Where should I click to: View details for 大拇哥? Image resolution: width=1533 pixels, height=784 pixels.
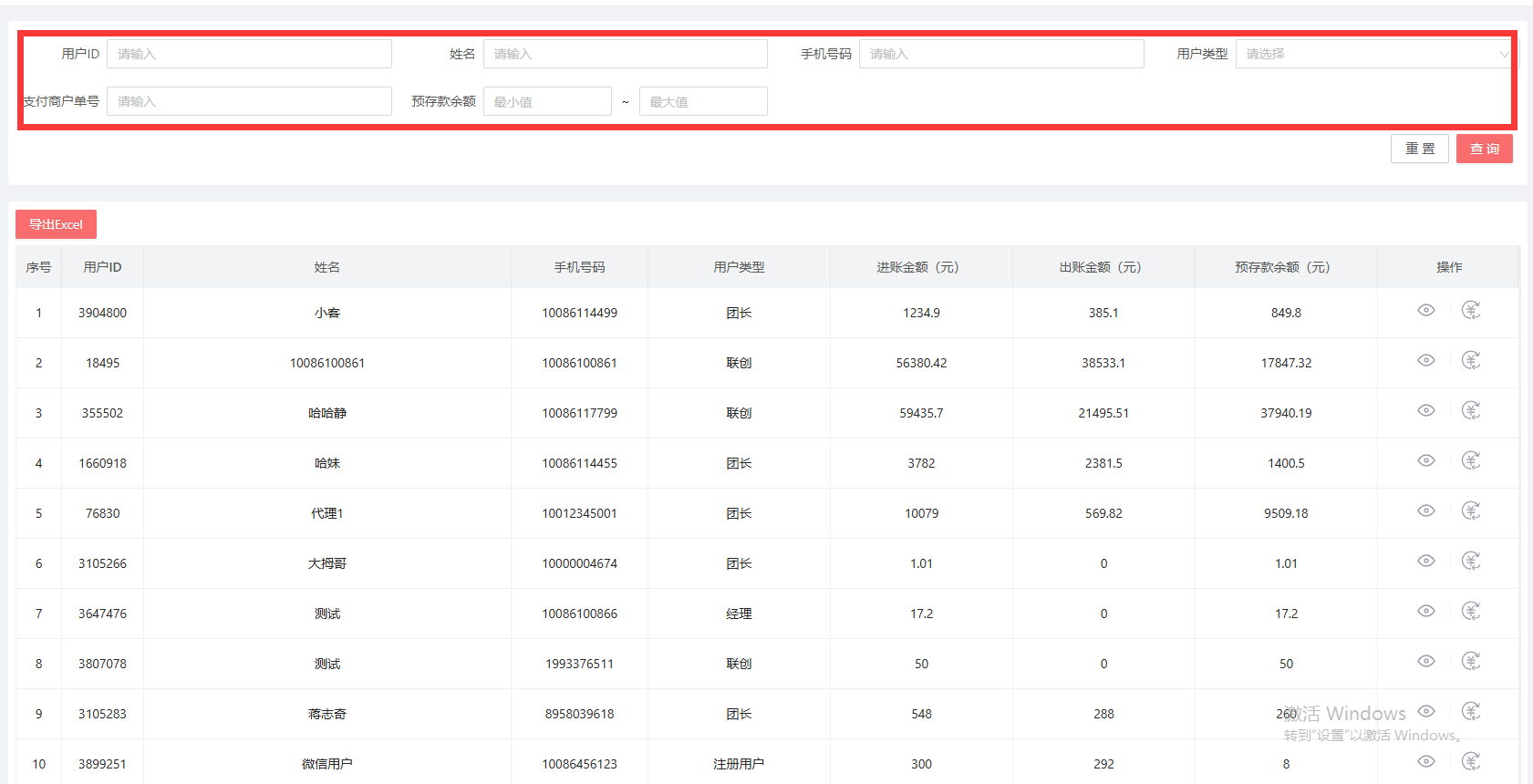click(1426, 561)
